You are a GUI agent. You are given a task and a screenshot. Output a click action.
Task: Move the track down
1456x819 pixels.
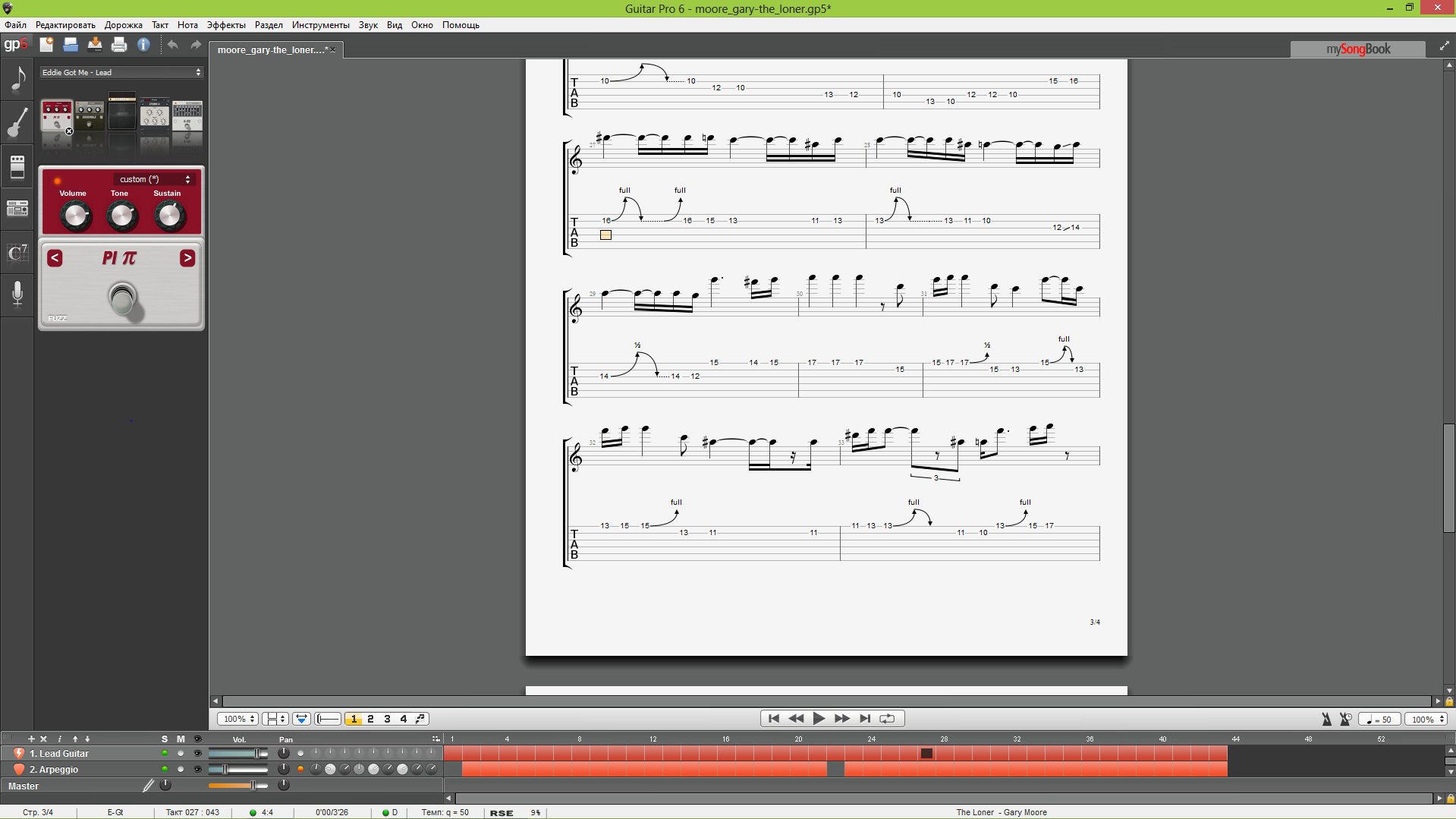[87, 739]
